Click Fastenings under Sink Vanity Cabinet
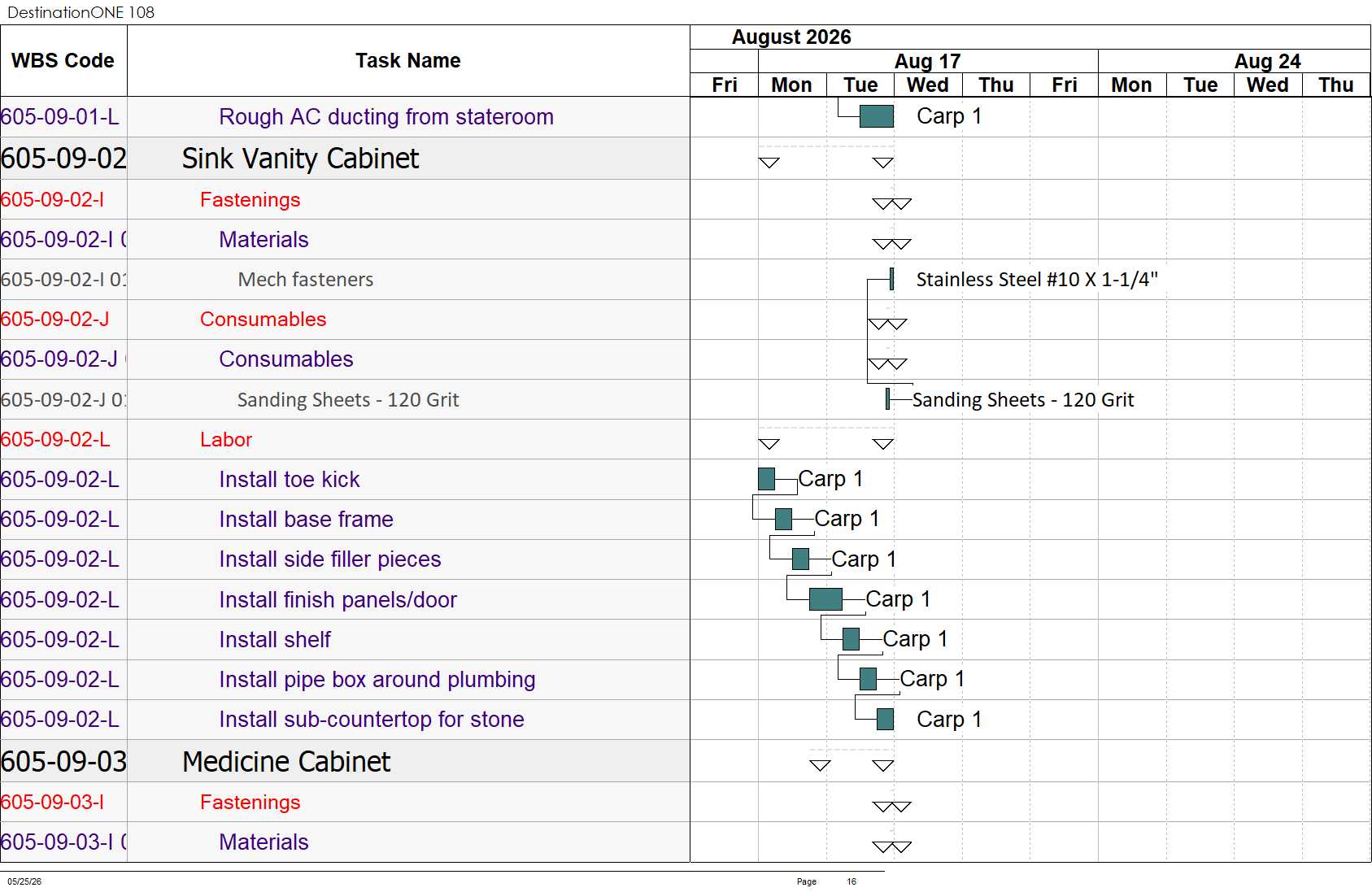 pos(250,200)
